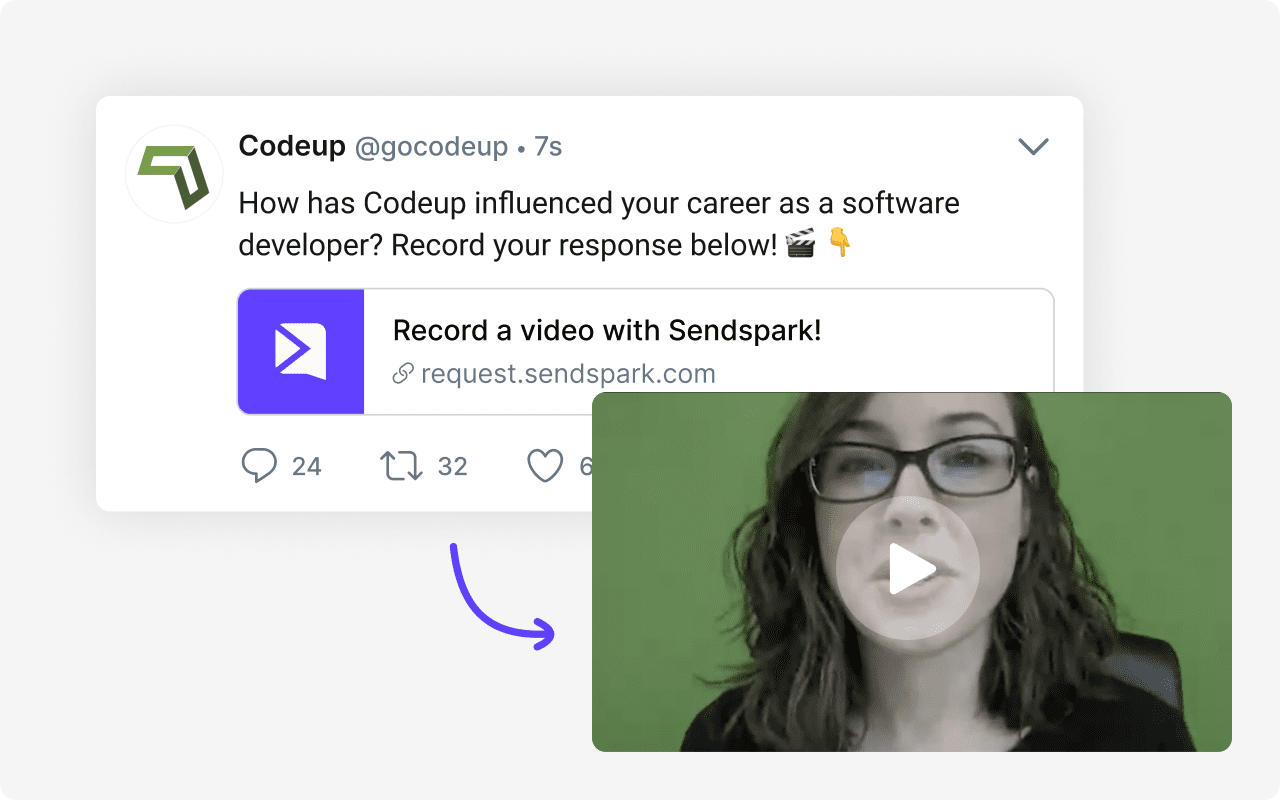Click the video thumbnail of the woman
Image resolution: width=1280 pixels, height=800 pixels.
910,568
